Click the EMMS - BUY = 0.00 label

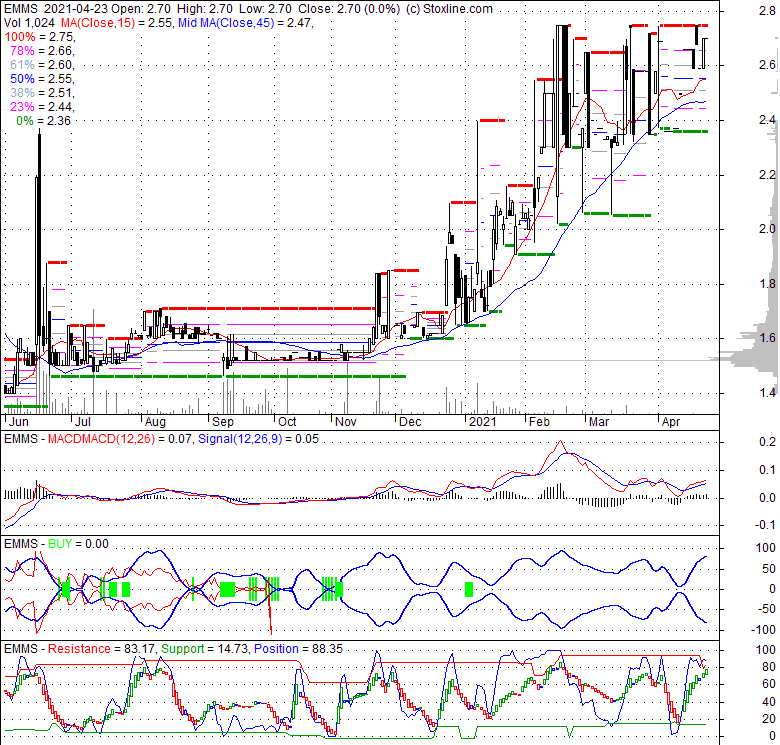pyautogui.click(x=56, y=544)
